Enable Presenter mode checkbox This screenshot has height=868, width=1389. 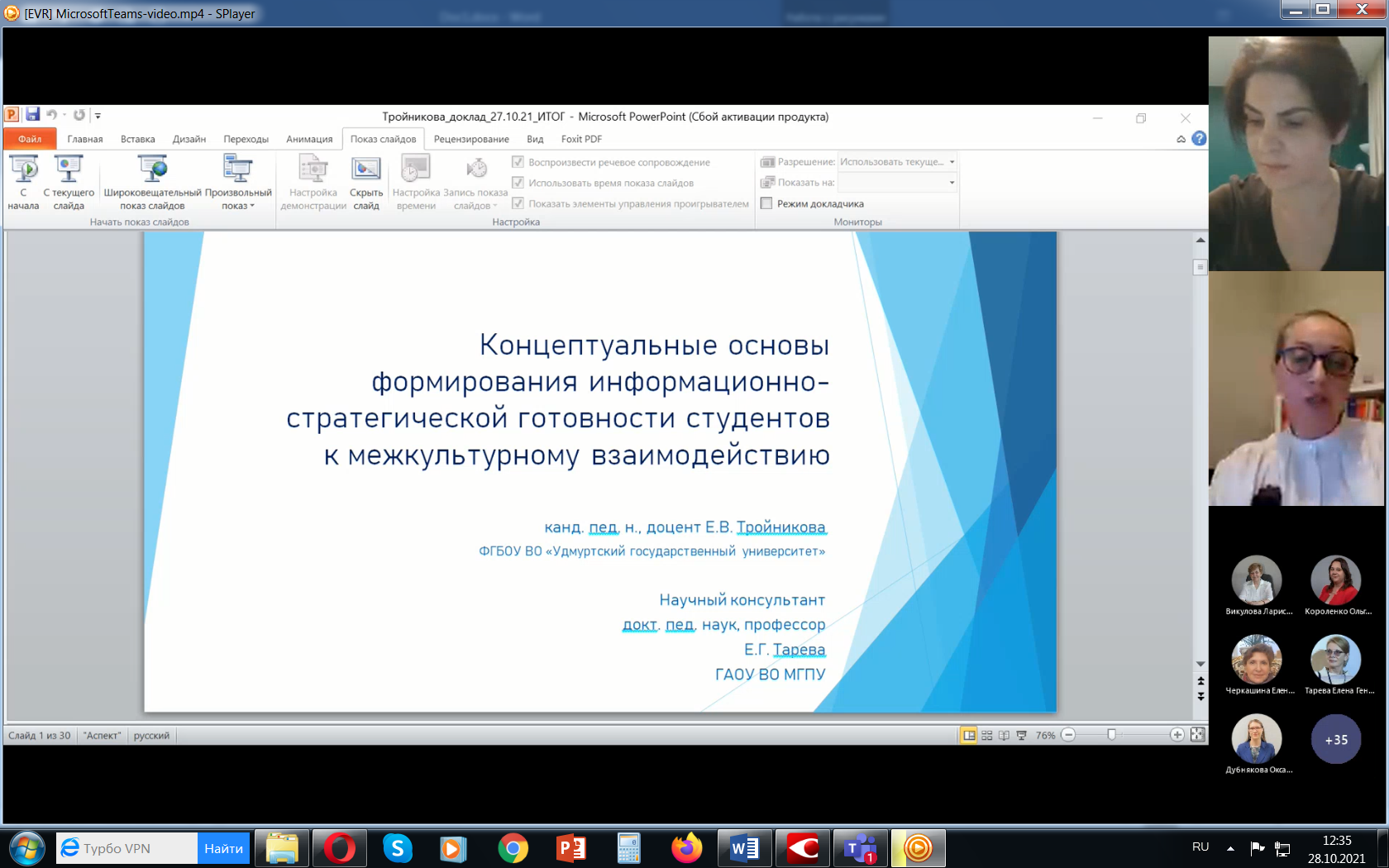[x=767, y=203]
